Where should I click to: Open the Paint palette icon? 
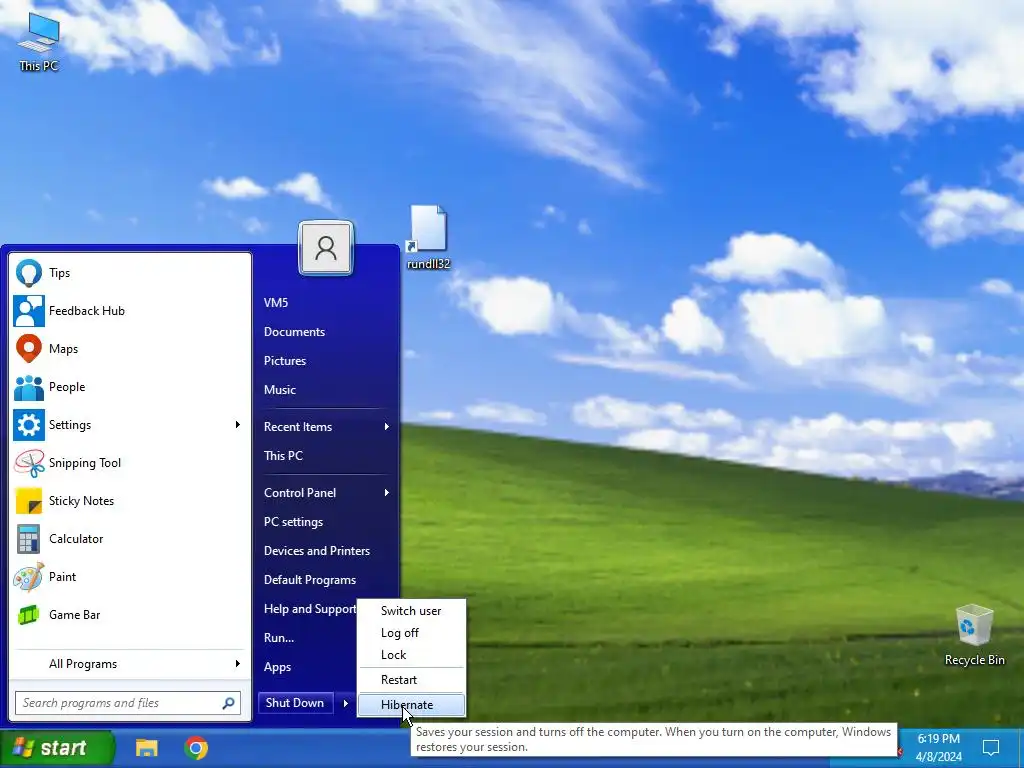click(29, 577)
